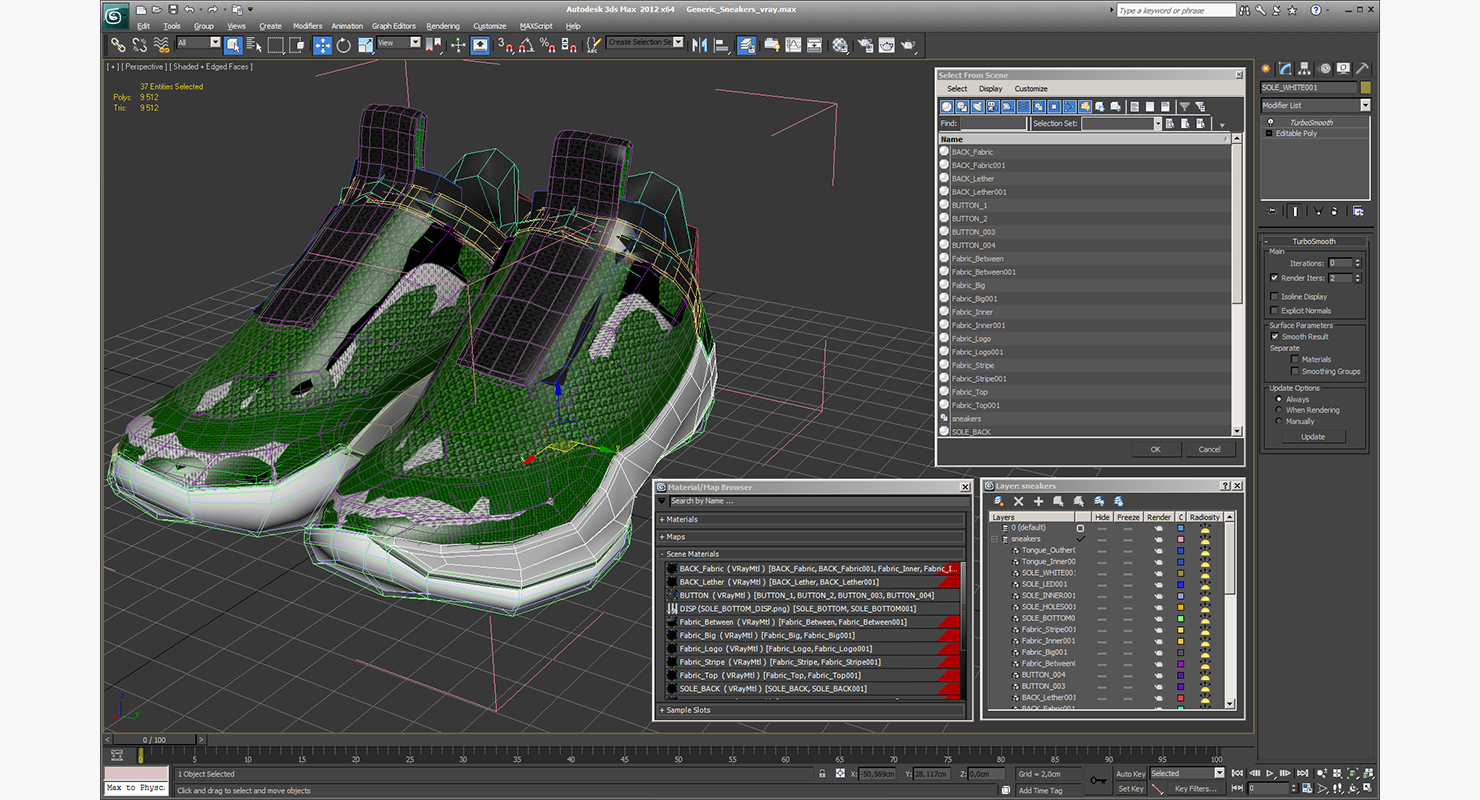Click the Find field in Select From Scene
The width and height of the screenshot is (1480, 800).
tap(992, 124)
